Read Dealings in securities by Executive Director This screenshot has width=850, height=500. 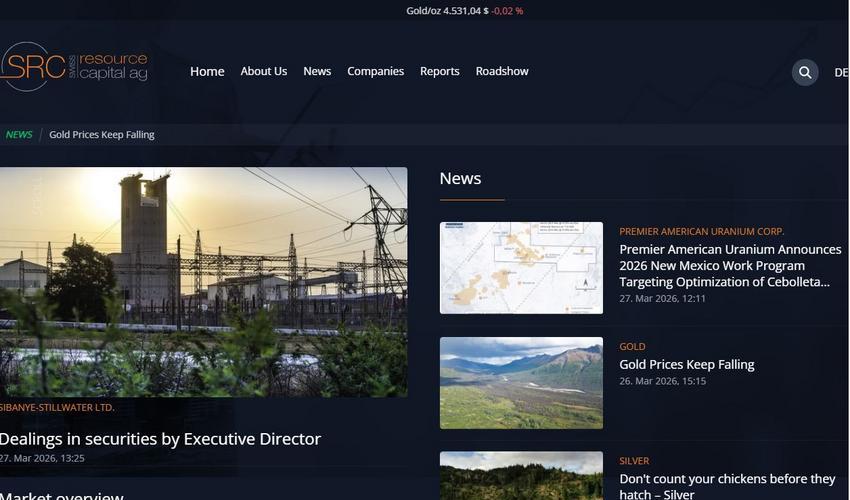coord(160,439)
